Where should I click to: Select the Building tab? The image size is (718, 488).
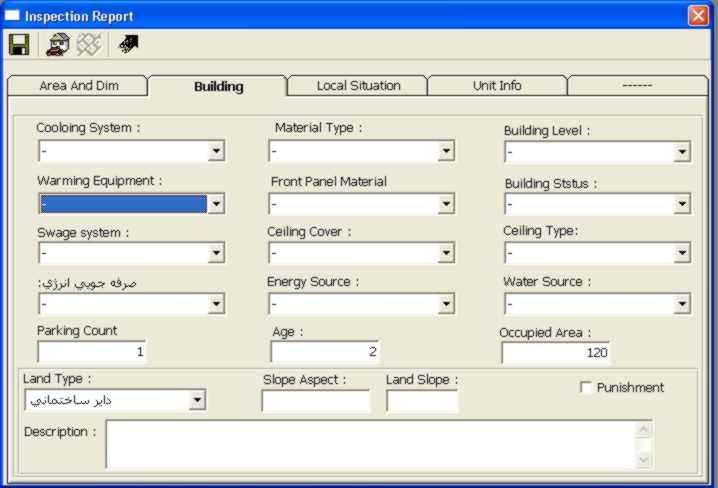(x=218, y=87)
